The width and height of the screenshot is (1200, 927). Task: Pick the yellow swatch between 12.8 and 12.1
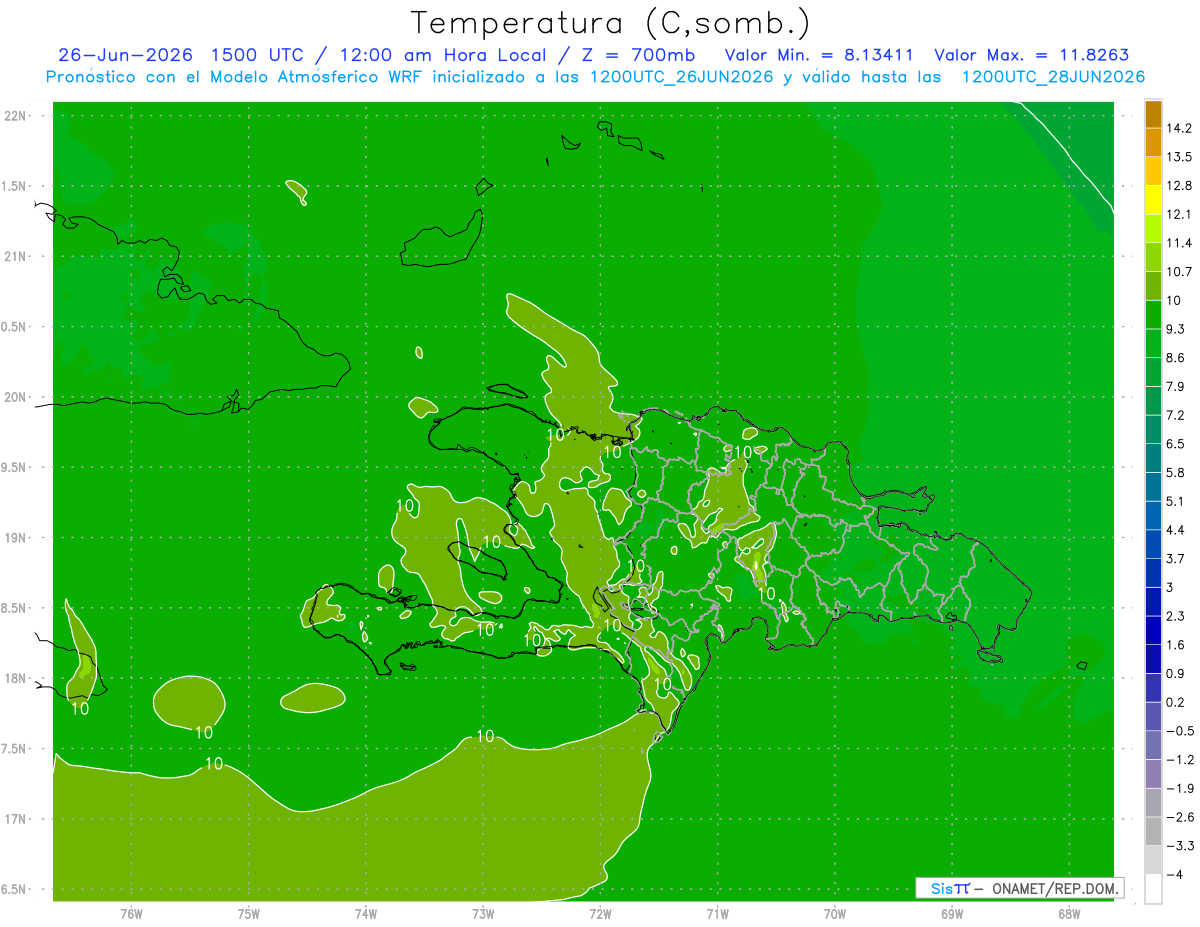(1154, 200)
